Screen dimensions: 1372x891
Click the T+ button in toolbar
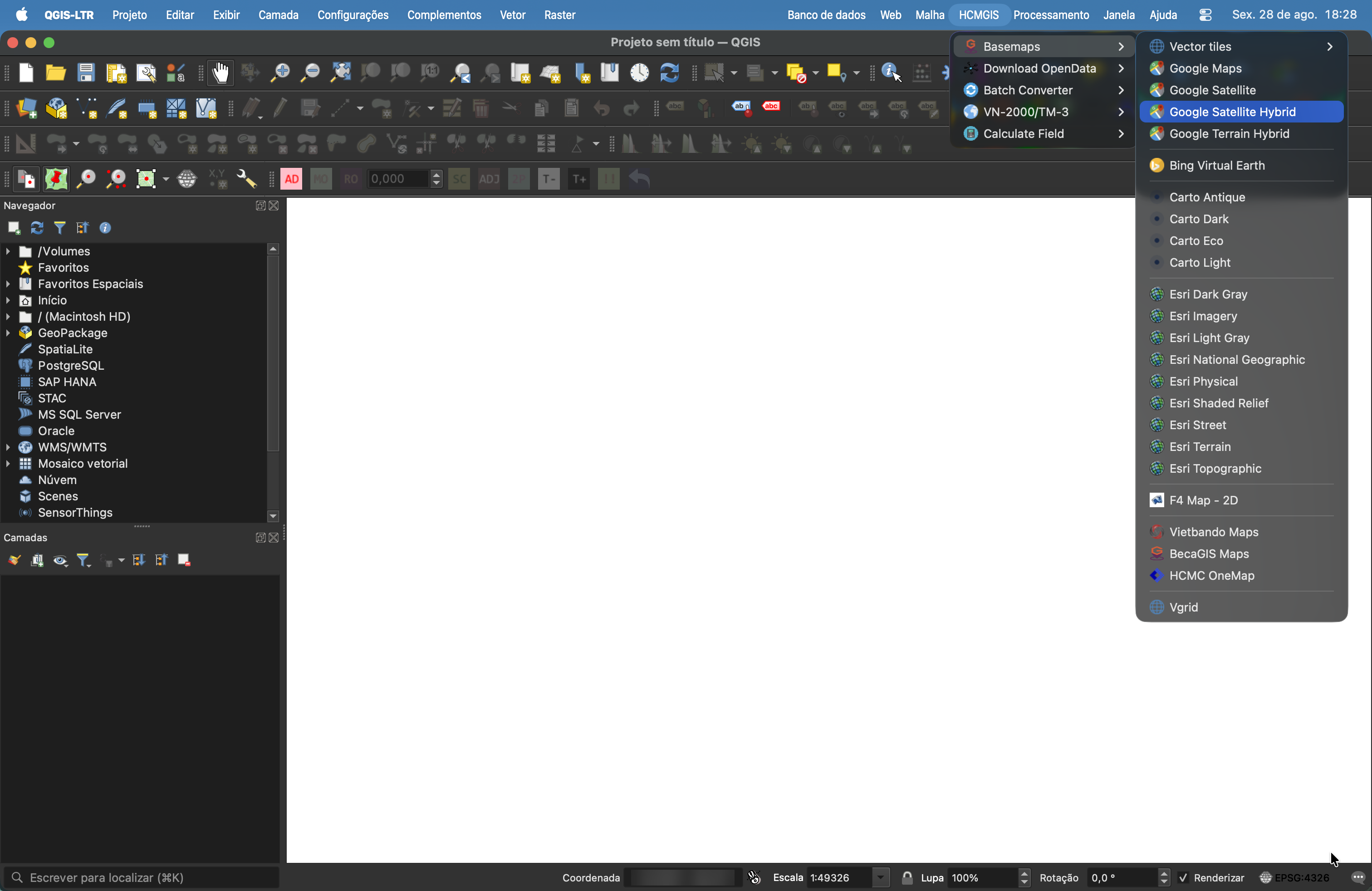click(579, 179)
